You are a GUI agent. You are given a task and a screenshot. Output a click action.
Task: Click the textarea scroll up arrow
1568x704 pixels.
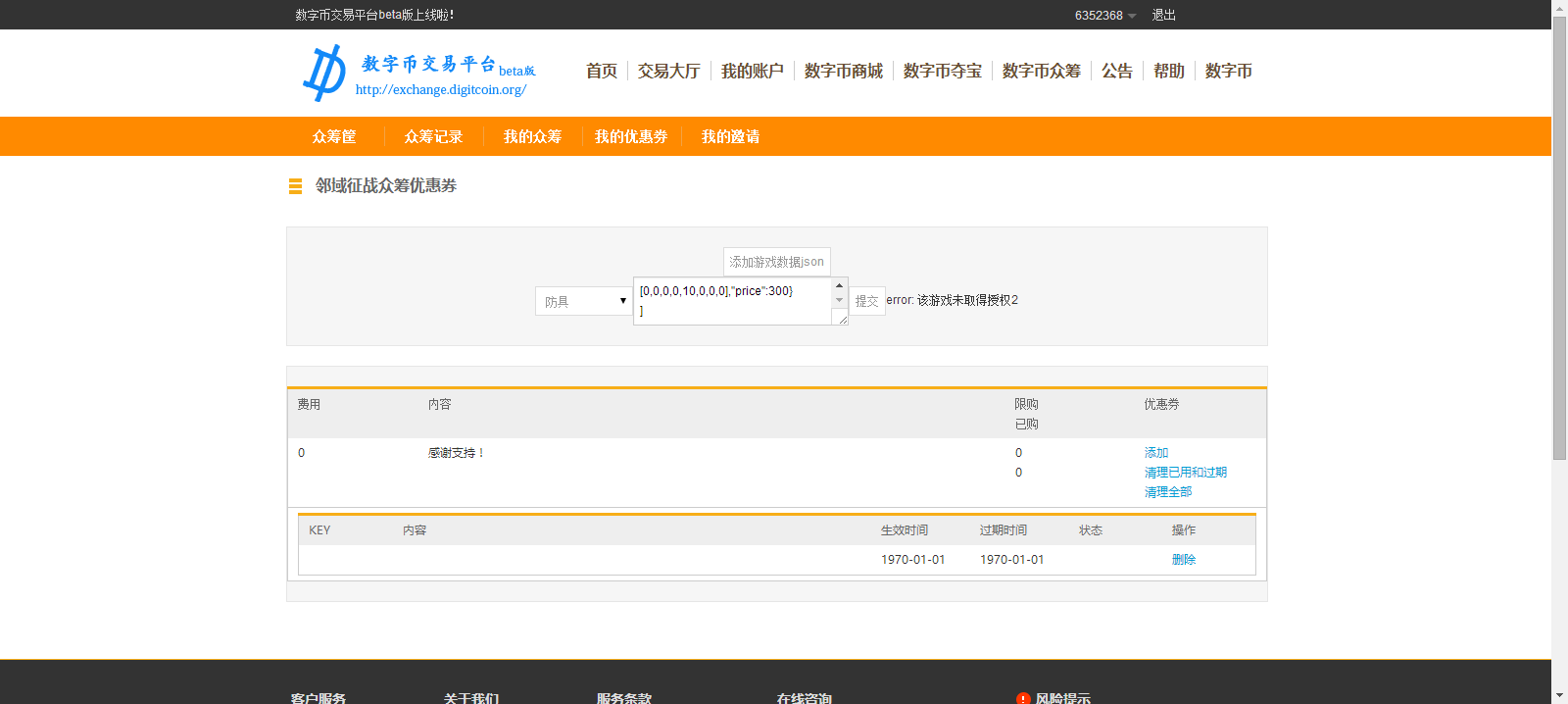(839, 285)
